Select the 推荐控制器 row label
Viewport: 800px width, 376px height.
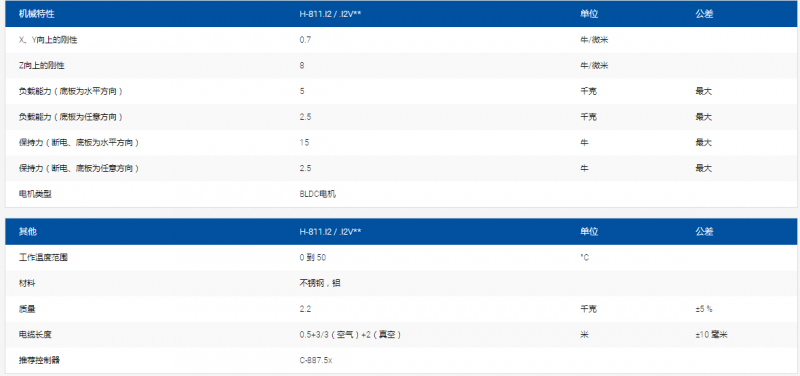39,360
